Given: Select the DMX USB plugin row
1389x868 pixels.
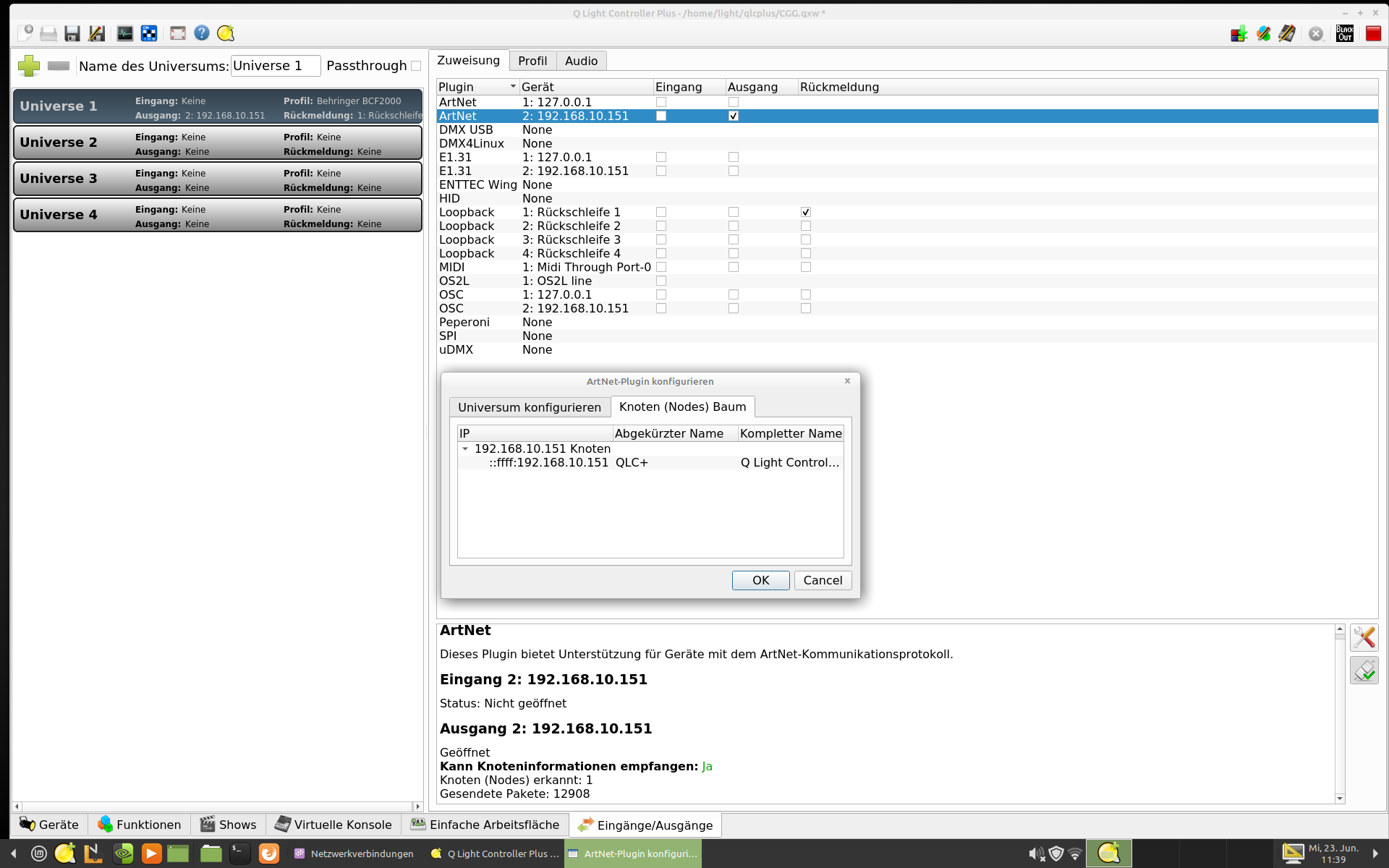Looking at the screenshot, I should point(907,129).
